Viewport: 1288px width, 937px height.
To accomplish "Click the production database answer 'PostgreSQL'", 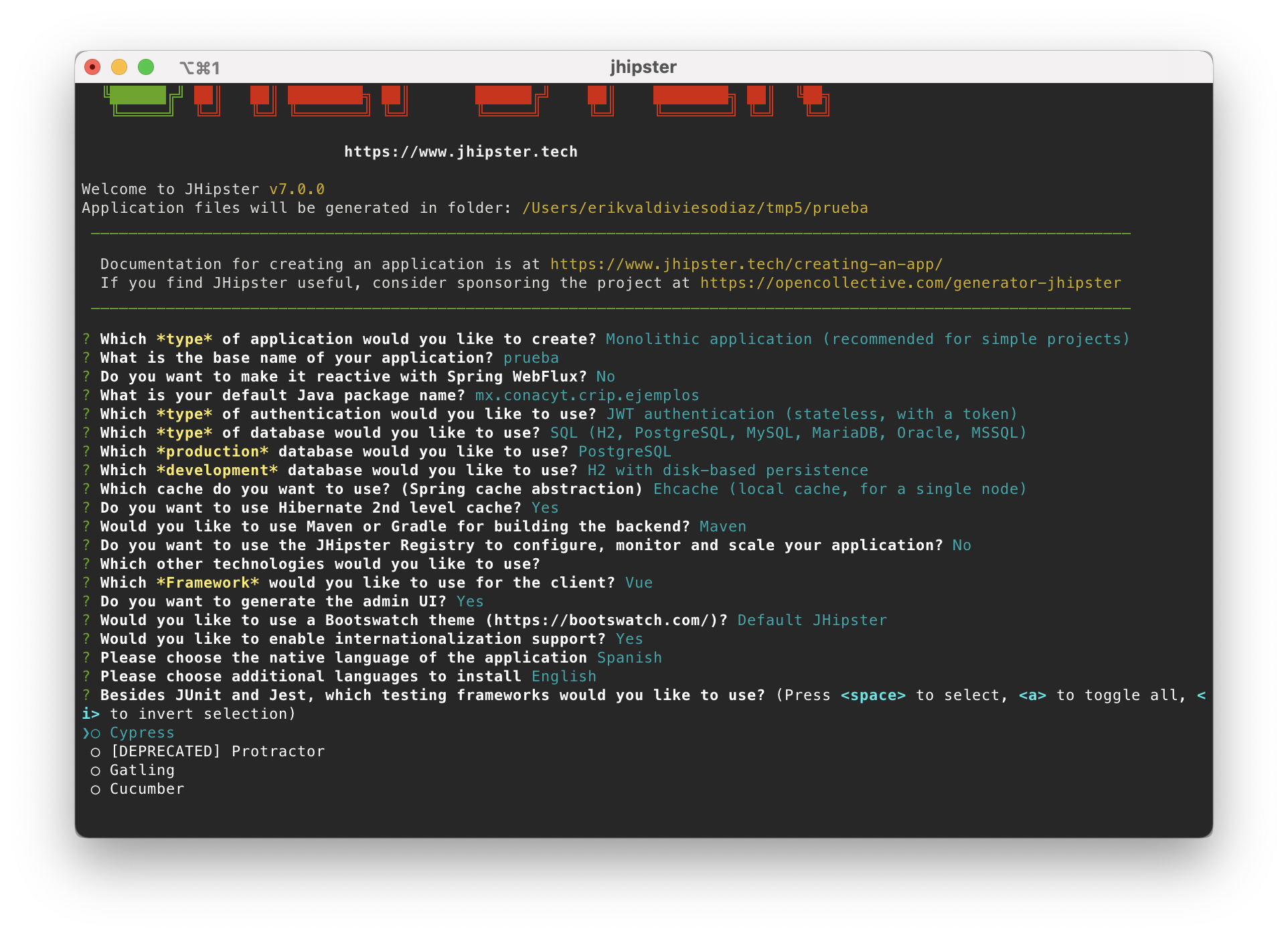I will [x=625, y=452].
